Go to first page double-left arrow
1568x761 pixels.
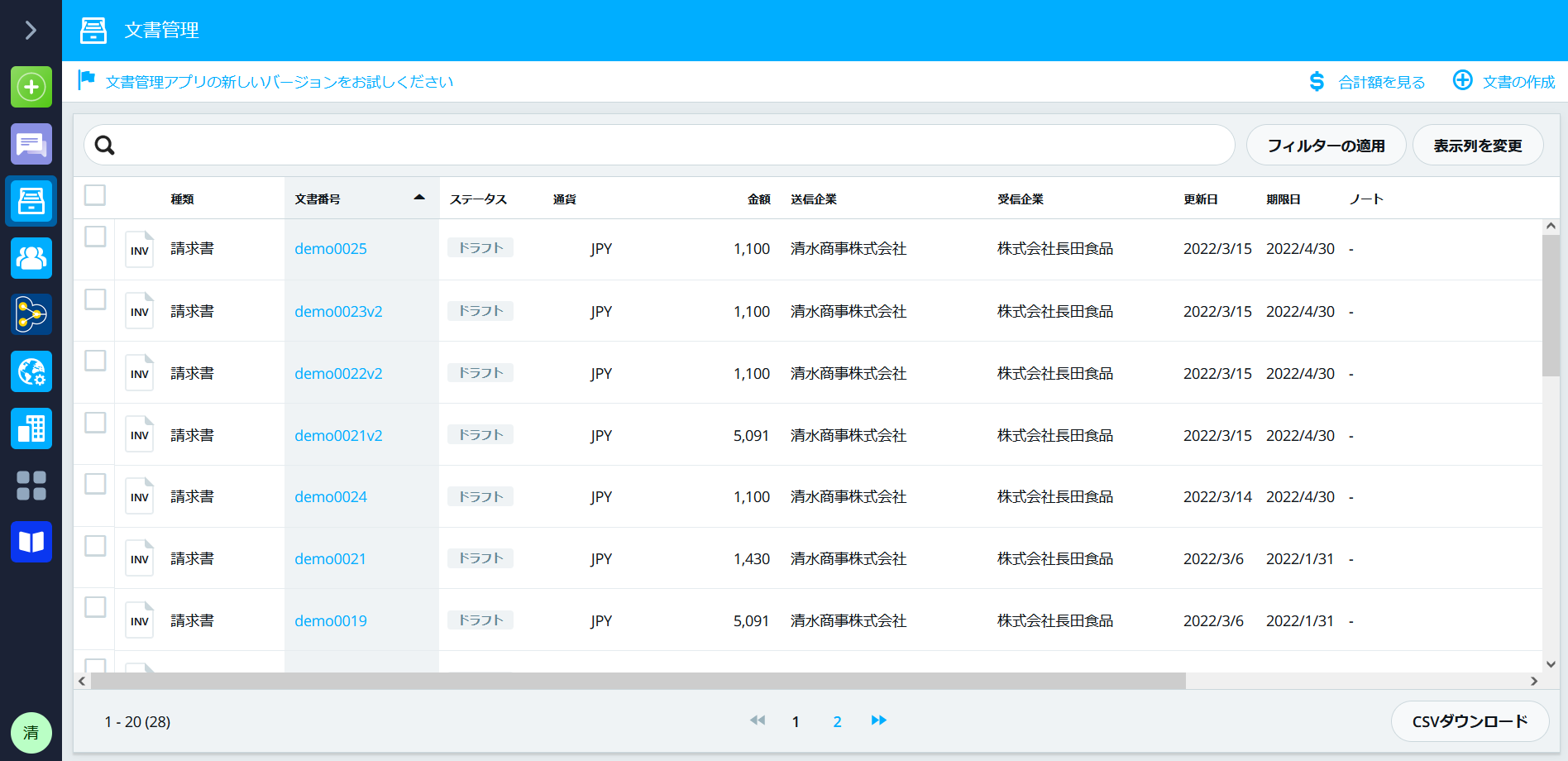click(758, 720)
